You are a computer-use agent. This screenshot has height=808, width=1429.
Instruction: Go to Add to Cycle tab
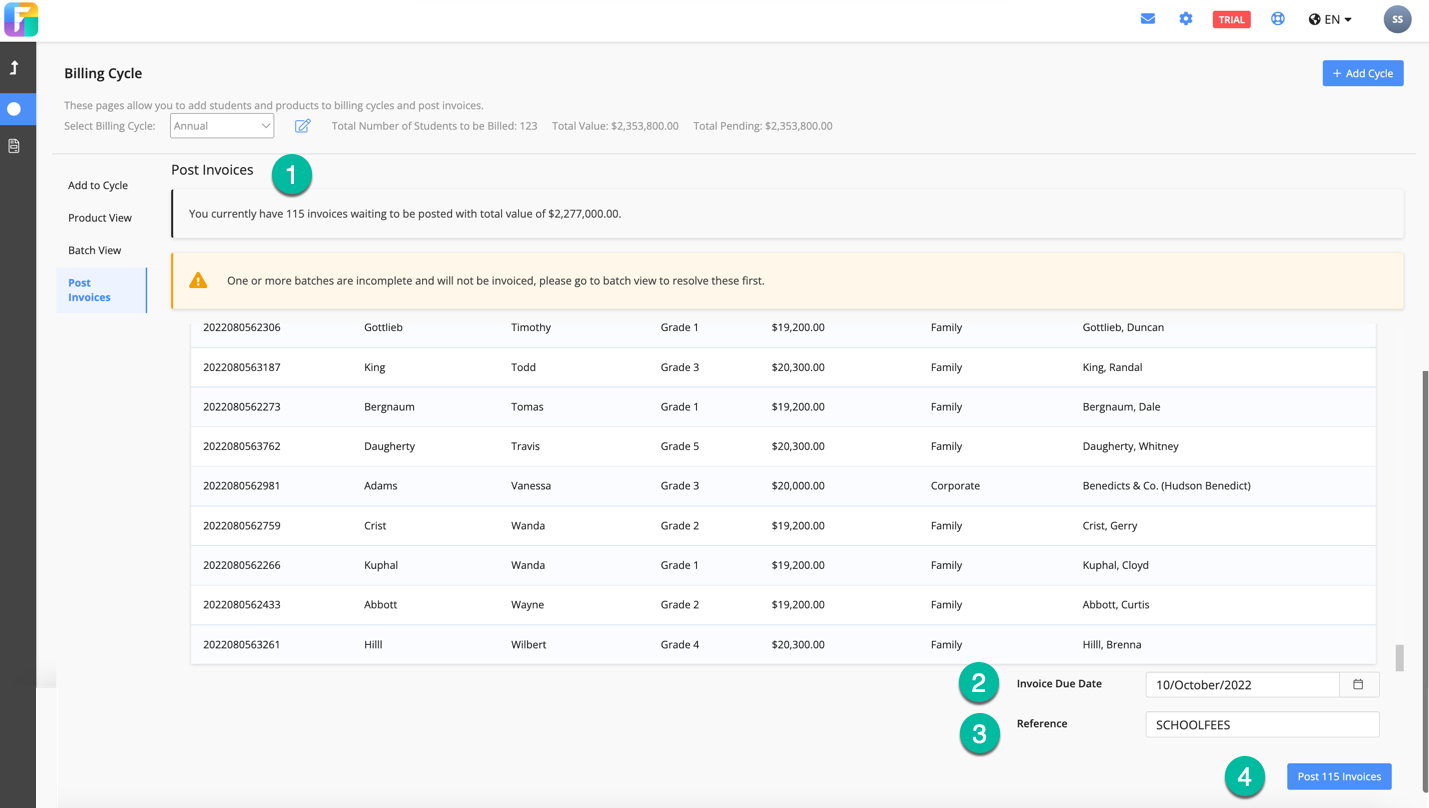pyautogui.click(x=98, y=185)
